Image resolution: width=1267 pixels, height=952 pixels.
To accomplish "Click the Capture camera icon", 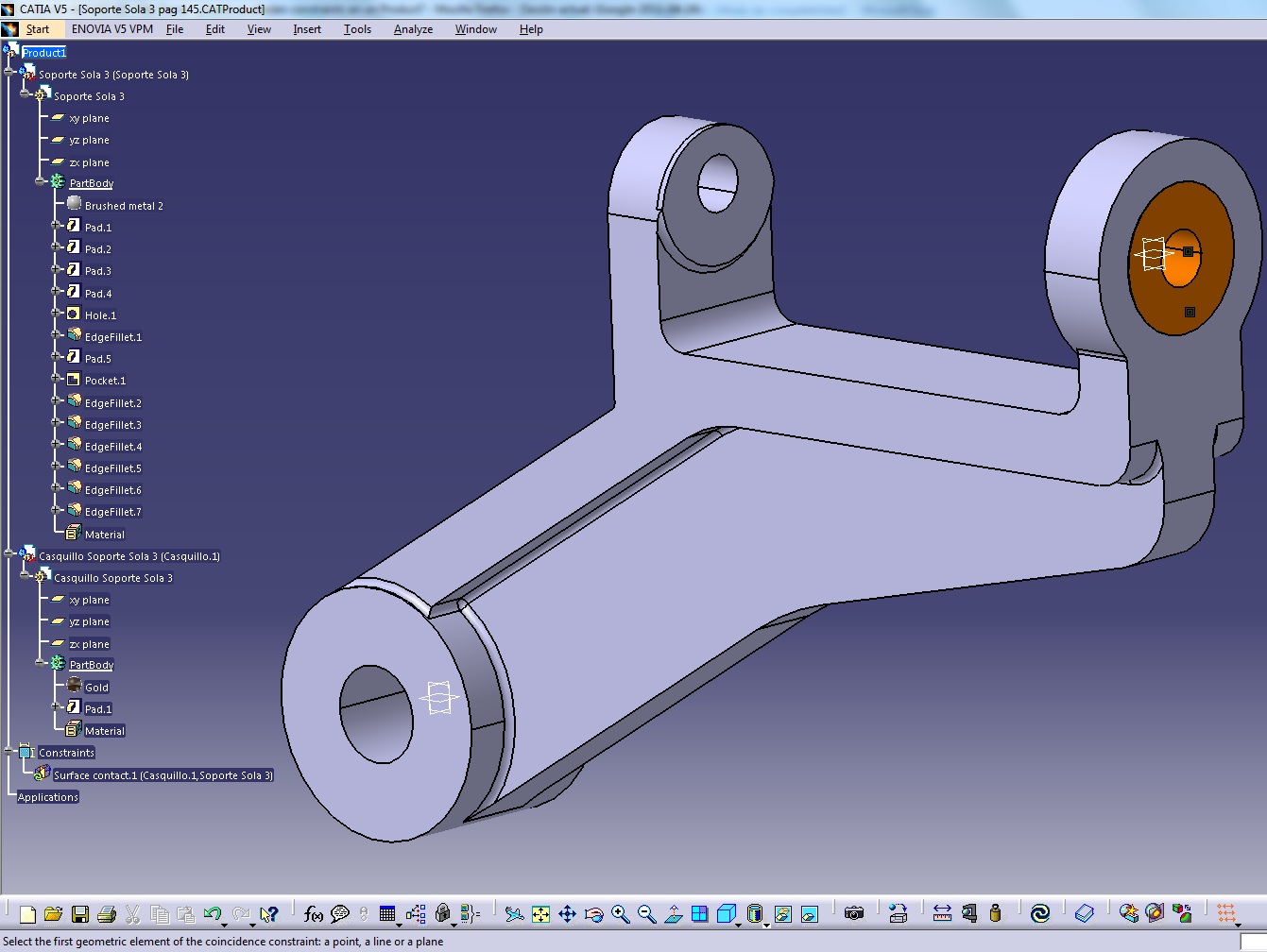I will (x=854, y=913).
